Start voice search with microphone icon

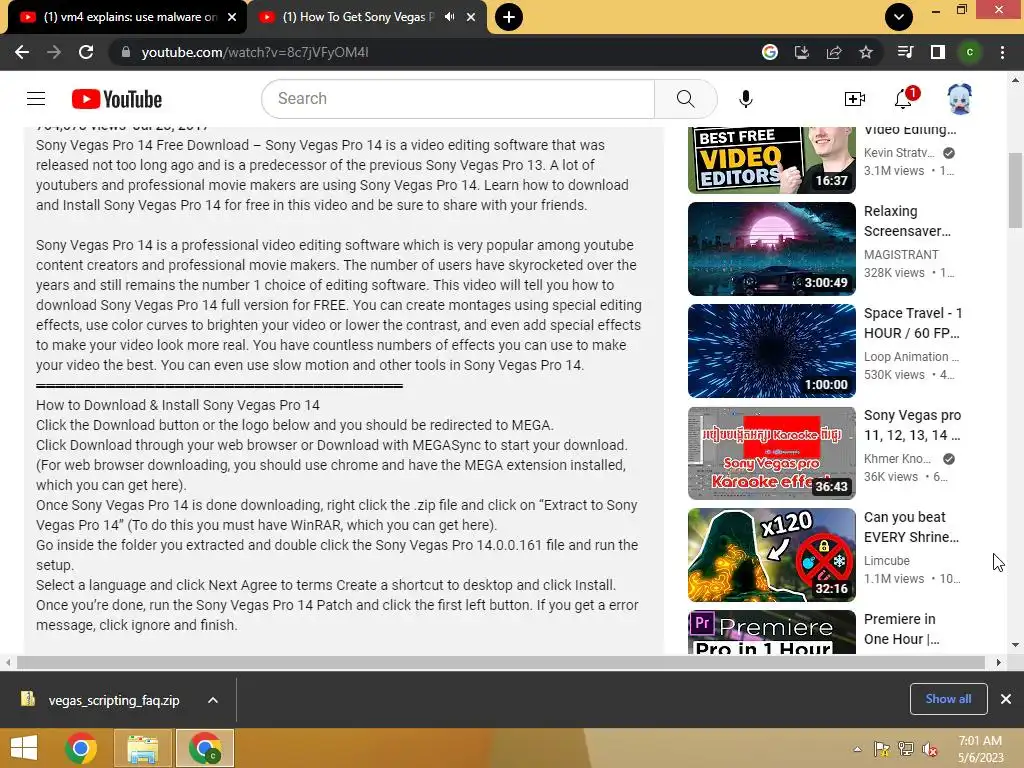coord(745,99)
